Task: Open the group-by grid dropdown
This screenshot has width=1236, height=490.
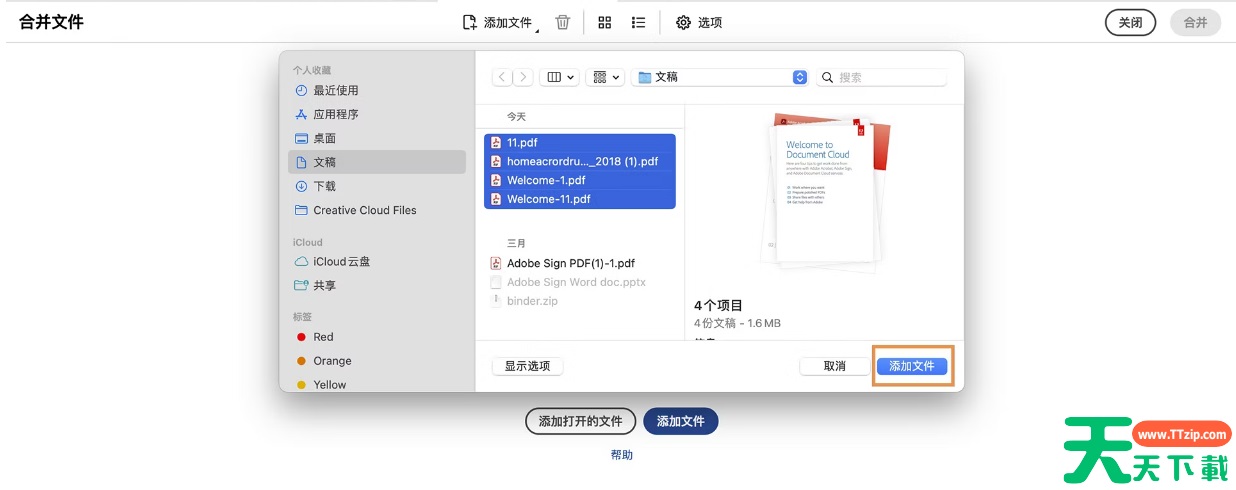Action: (x=605, y=77)
